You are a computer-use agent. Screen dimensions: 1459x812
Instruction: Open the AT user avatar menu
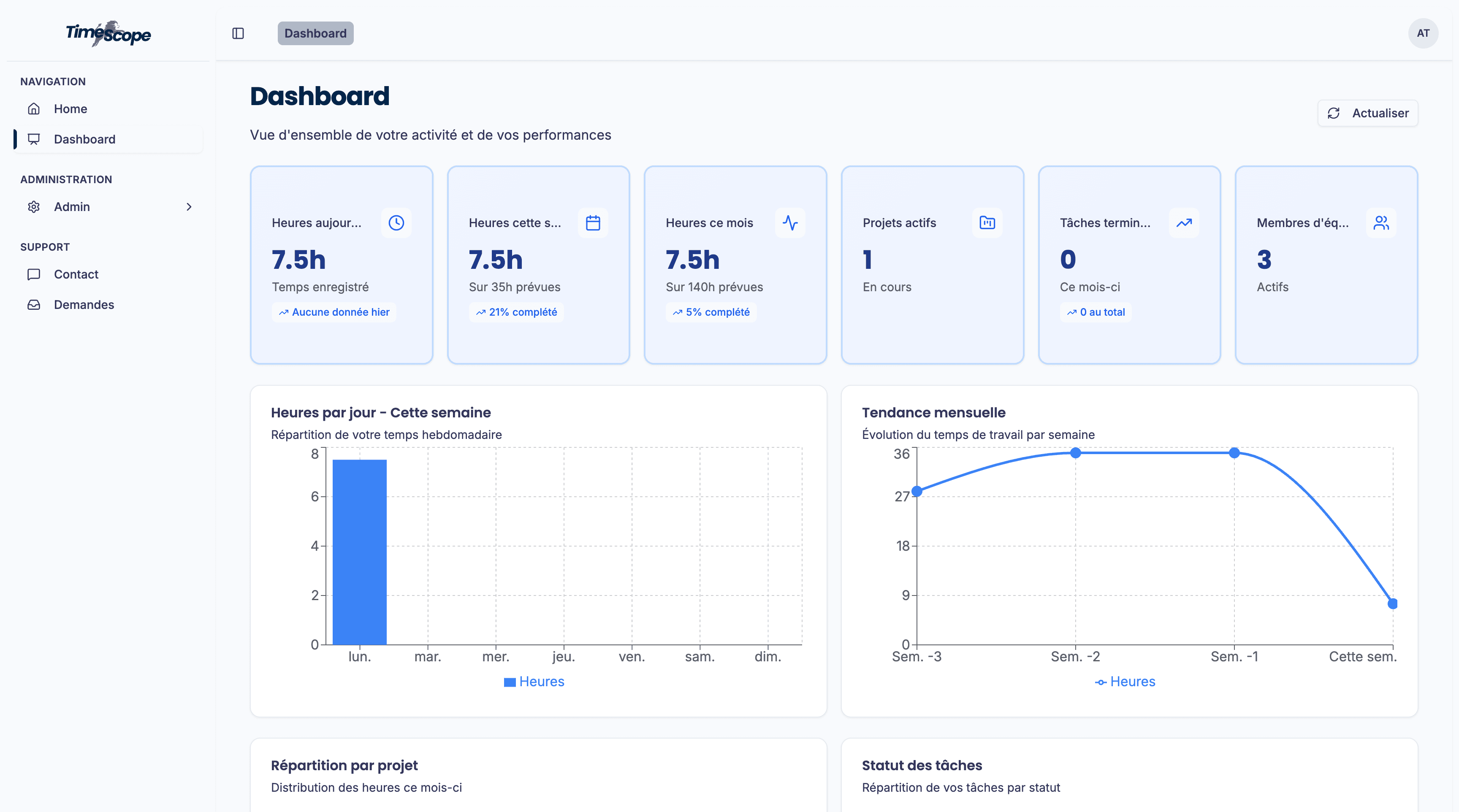coord(1423,33)
